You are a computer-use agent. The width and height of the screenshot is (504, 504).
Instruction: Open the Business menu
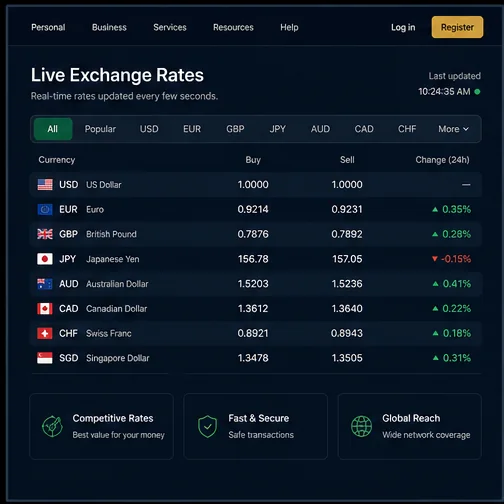pyautogui.click(x=109, y=27)
